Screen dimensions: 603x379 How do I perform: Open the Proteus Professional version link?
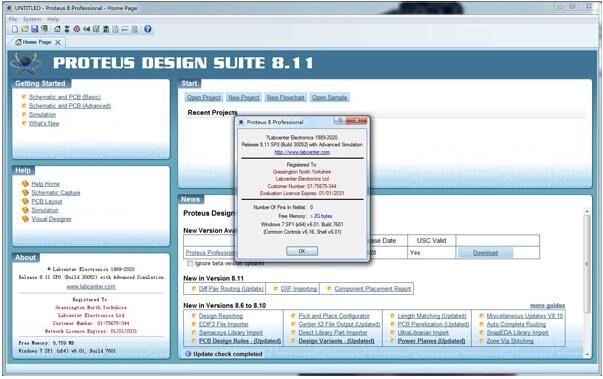coord(210,253)
